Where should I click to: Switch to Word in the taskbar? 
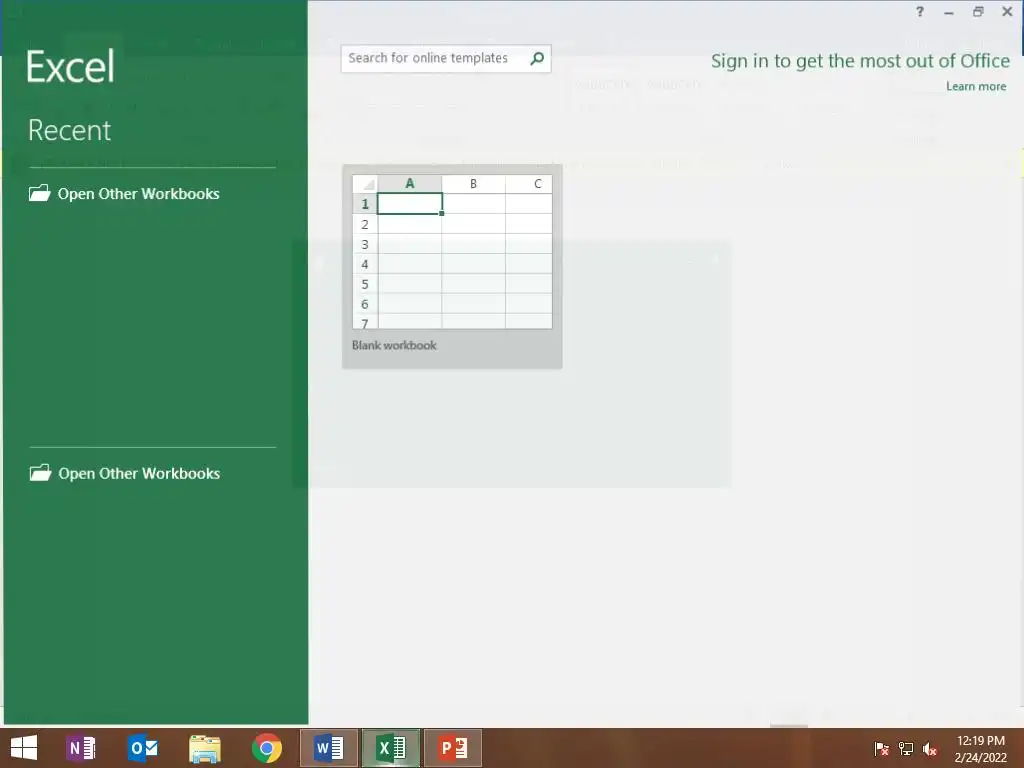coord(328,748)
